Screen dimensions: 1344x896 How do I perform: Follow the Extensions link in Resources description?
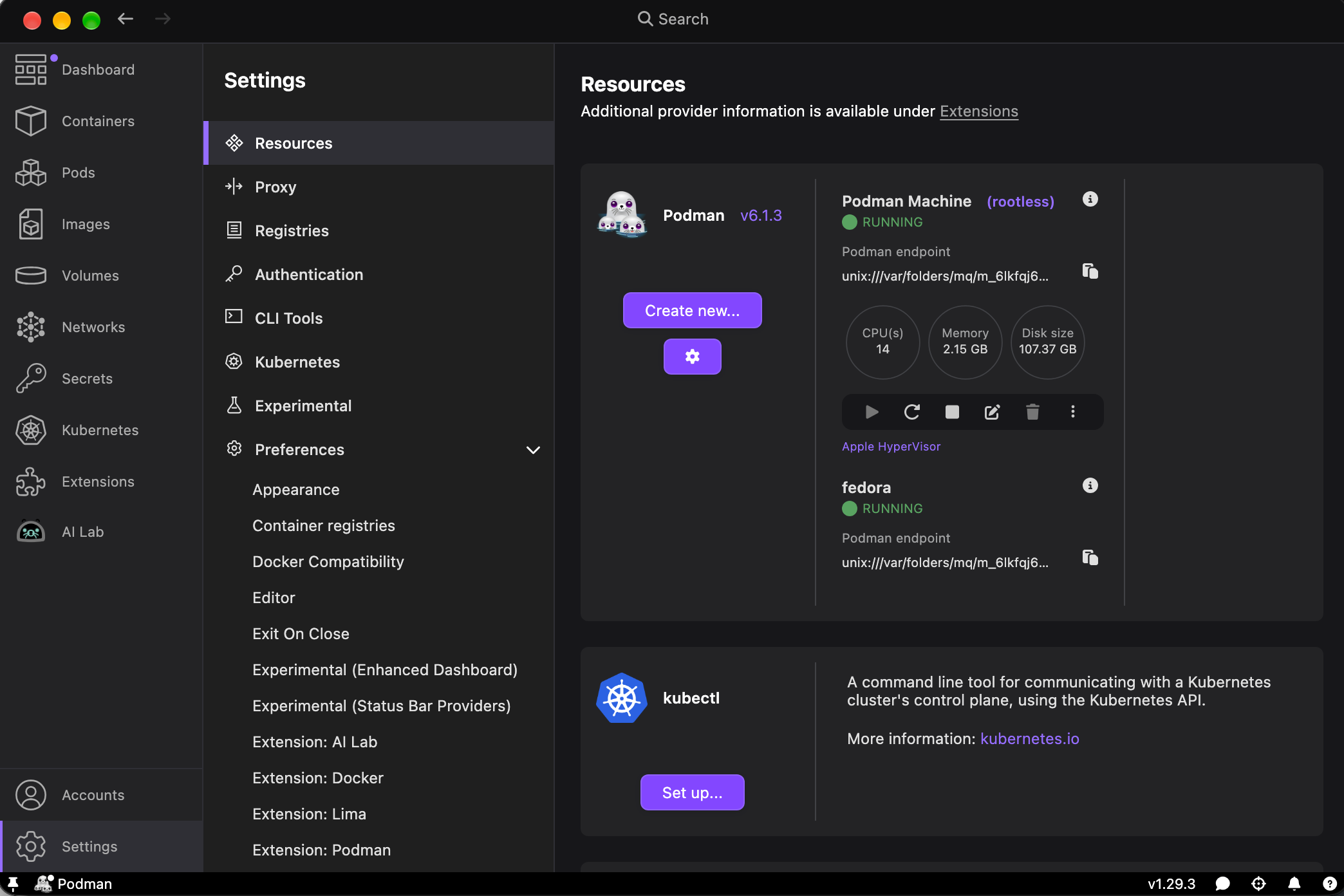[978, 111]
